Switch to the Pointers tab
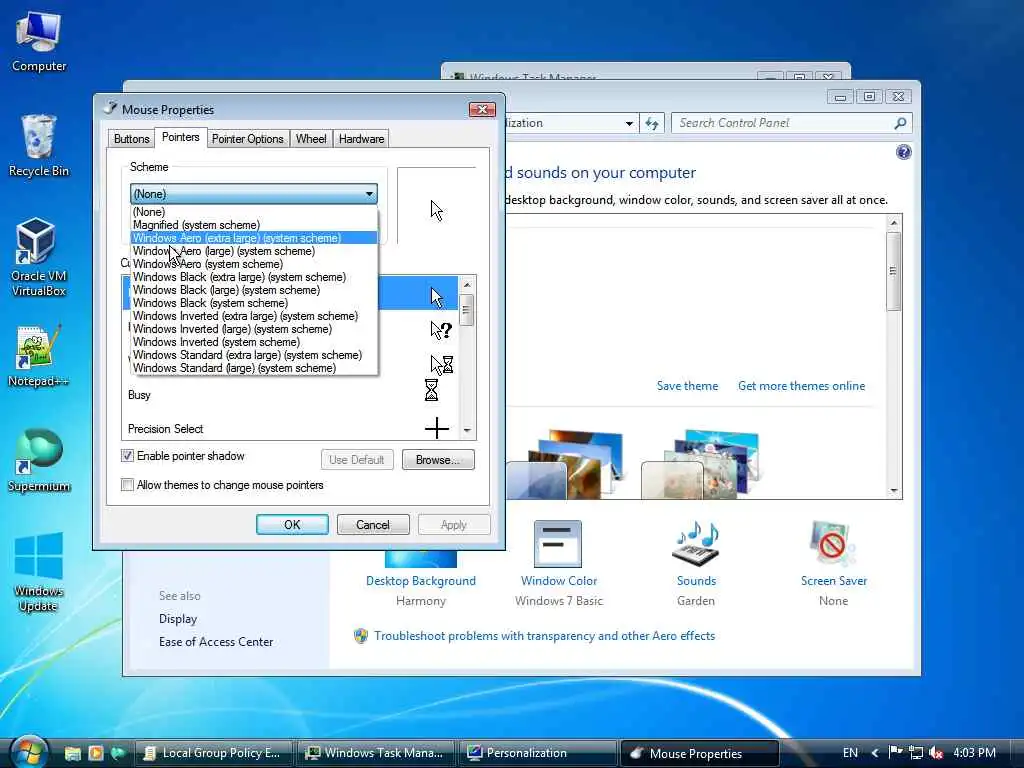1024x768 pixels. coord(181,137)
